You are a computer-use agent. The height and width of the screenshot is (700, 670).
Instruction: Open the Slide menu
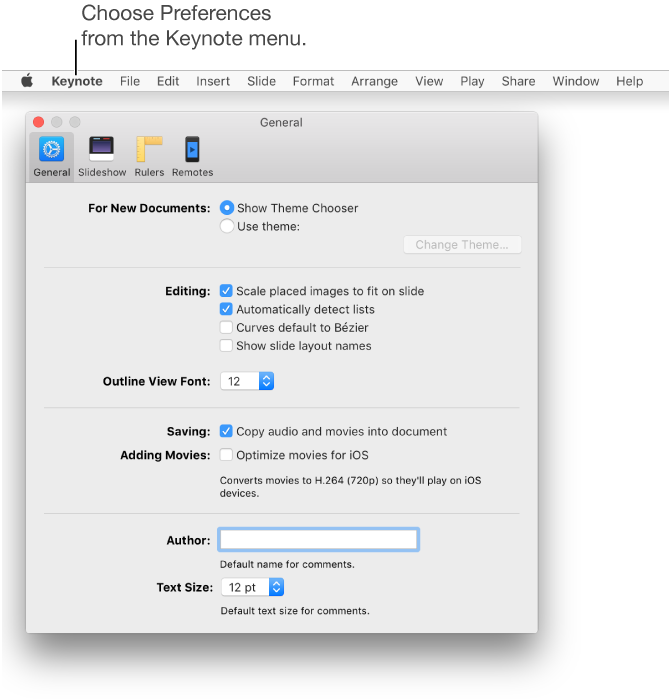[262, 81]
